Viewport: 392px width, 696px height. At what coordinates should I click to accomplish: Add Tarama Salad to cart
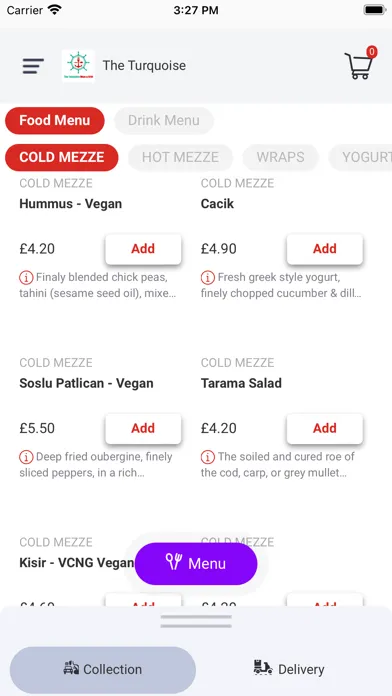325,428
